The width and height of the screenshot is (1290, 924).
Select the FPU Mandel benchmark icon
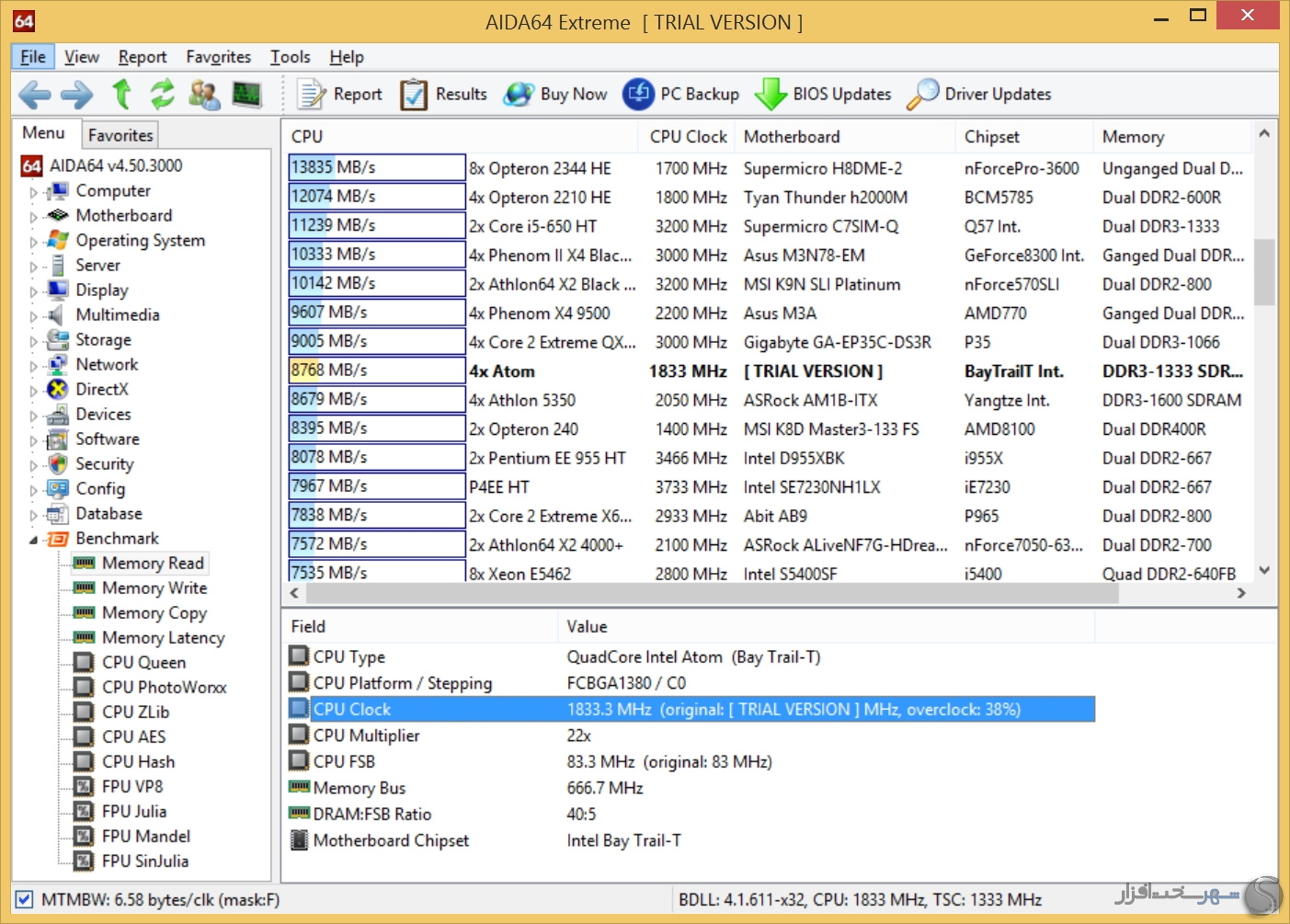click(x=85, y=836)
